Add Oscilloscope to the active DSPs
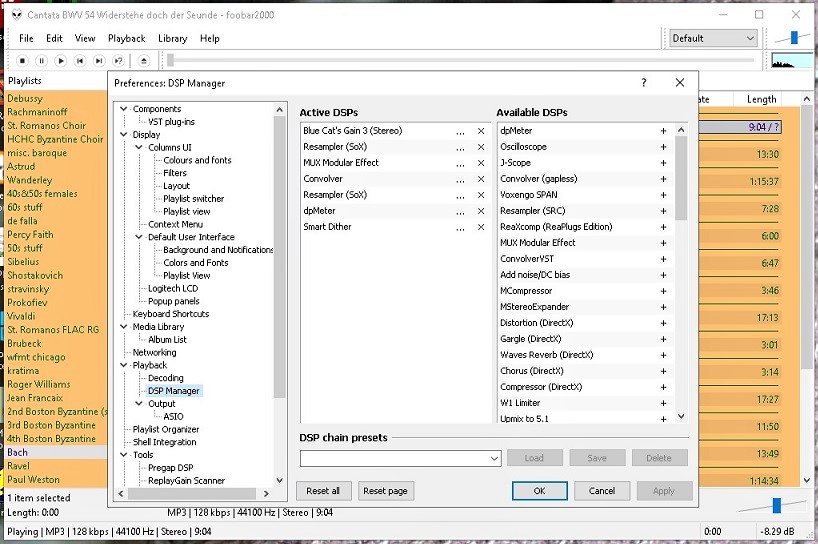The width and height of the screenshot is (818, 544). coord(664,147)
